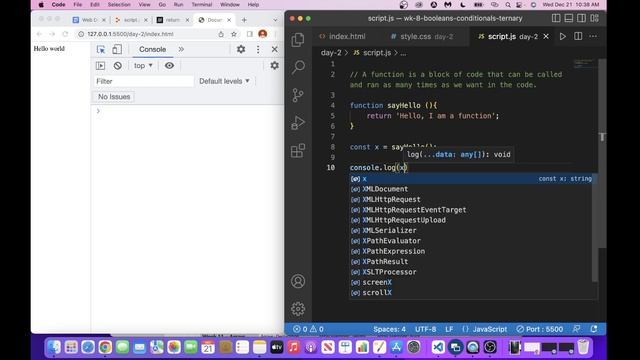Open the Chrome profile avatar
Image resolution: width=640 pixels, height=360 pixels.
[262, 34]
